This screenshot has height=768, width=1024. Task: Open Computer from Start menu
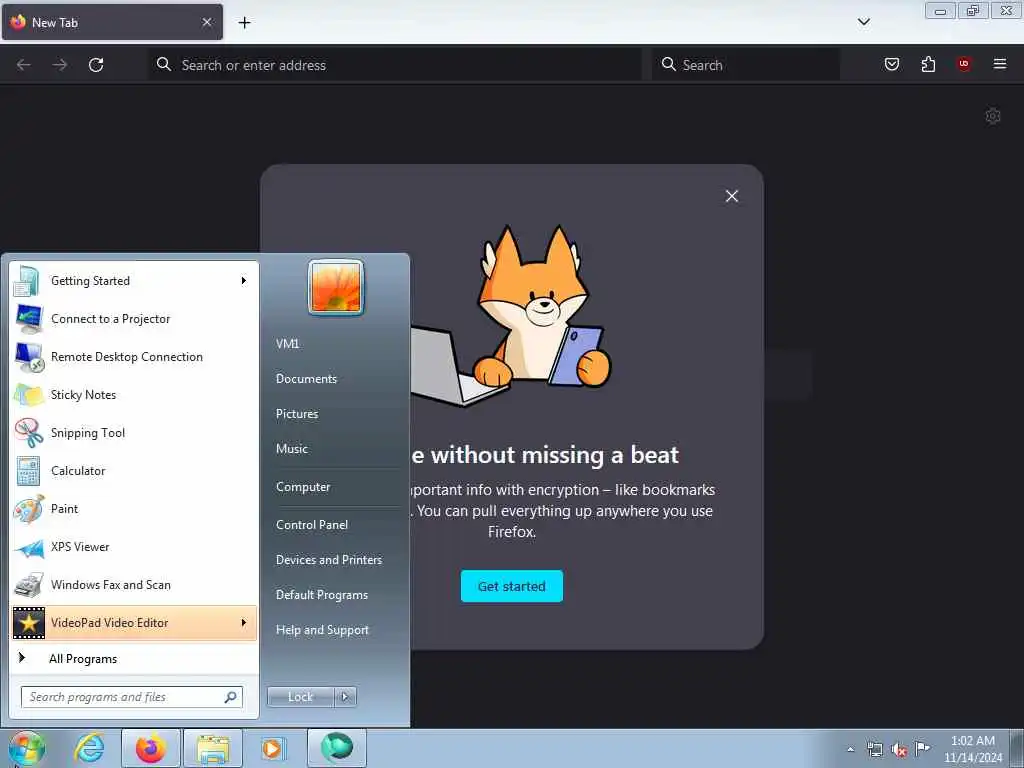click(303, 487)
